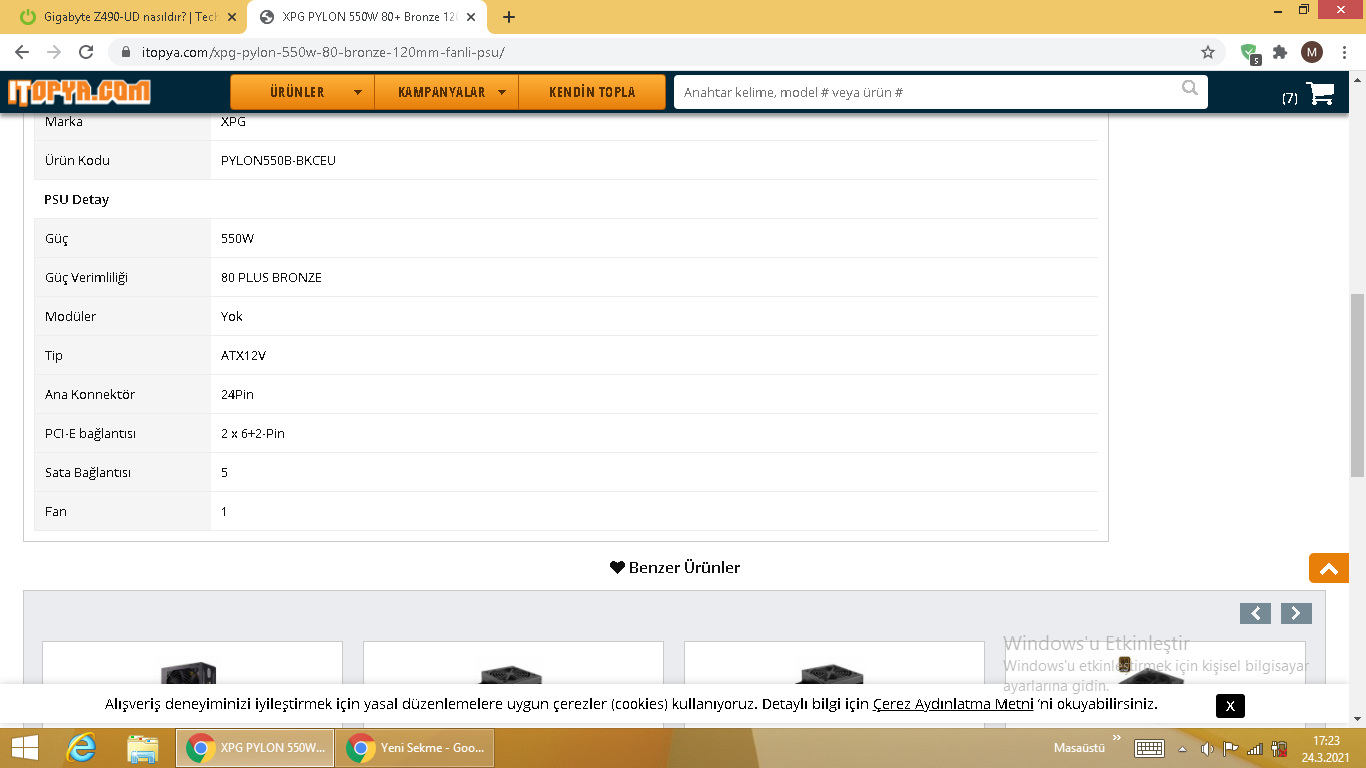Open the AdGuard shield extension
1366x768 pixels.
[1249, 52]
